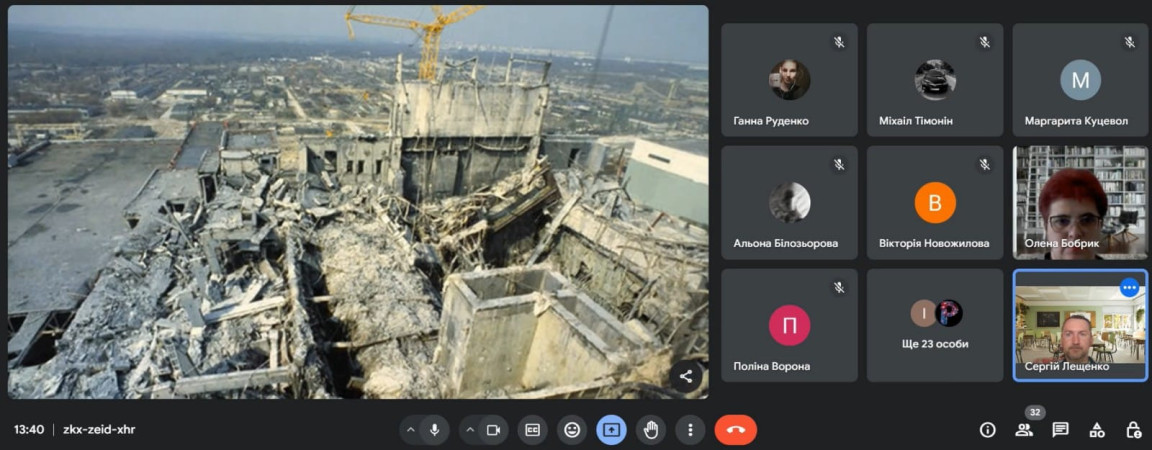
Task: Click the share icon on the presentation
Action: point(686,376)
